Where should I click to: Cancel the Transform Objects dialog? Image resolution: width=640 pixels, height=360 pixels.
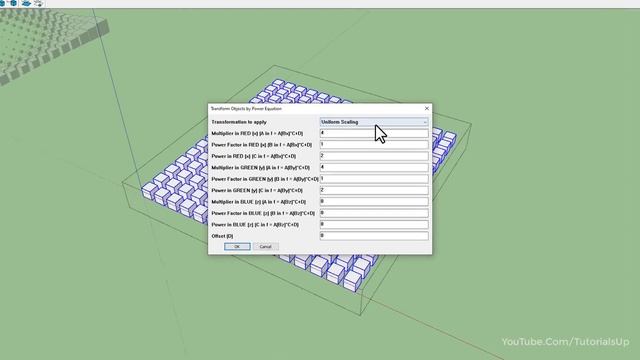coord(265,247)
